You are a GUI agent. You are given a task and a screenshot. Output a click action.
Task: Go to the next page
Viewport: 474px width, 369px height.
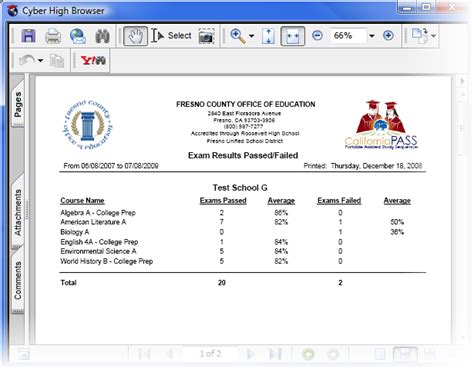[251, 354]
